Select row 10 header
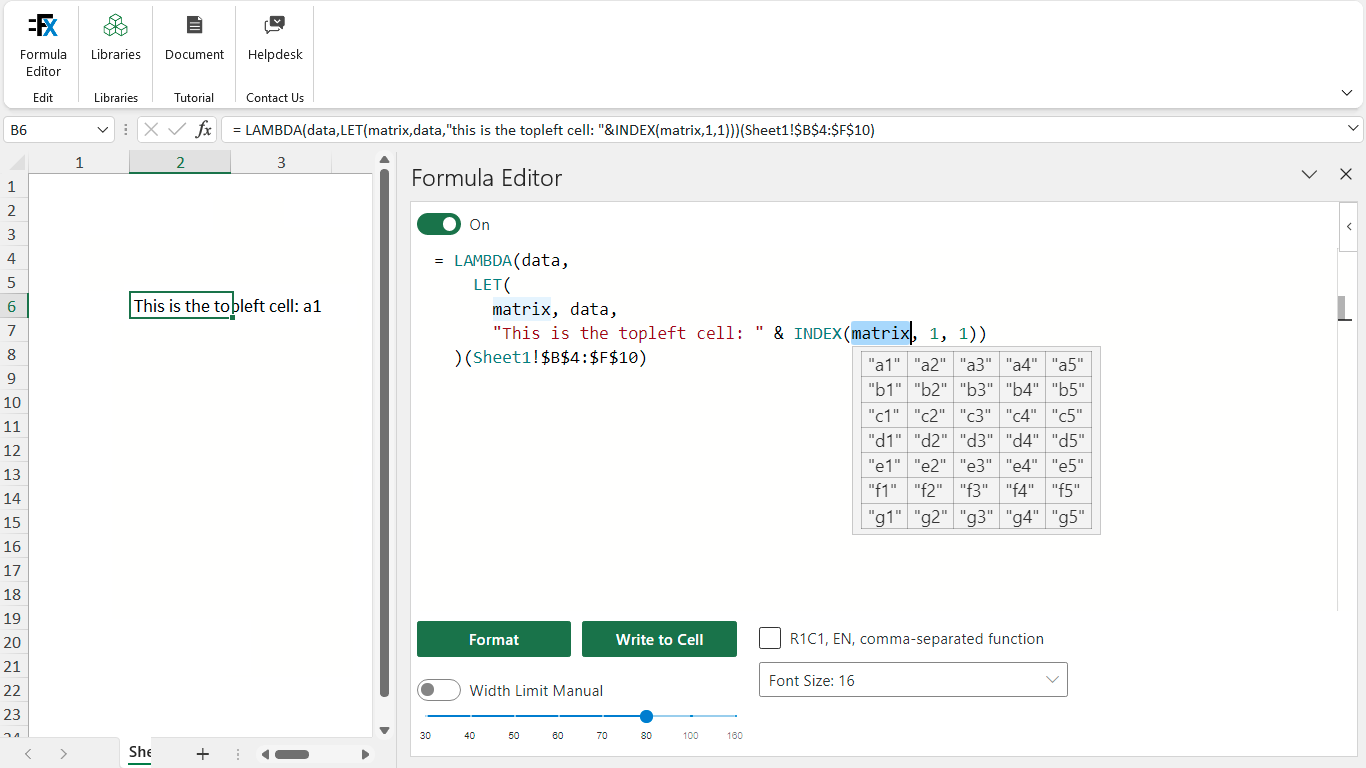This screenshot has width=1366, height=768. (x=13, y=402)
